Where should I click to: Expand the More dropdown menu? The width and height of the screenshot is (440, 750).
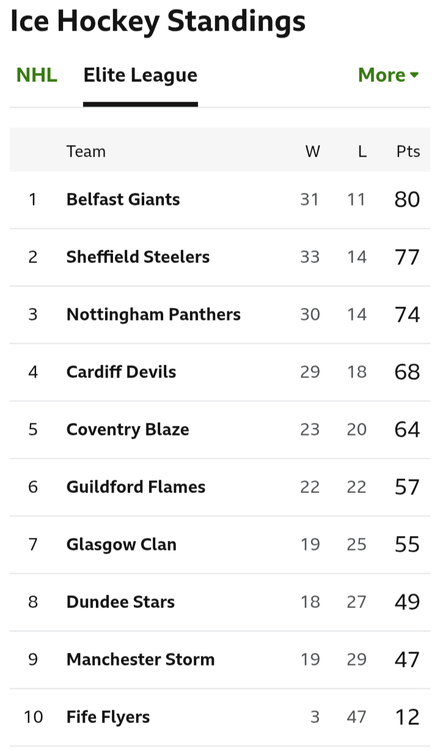click(x=388, y=75)
